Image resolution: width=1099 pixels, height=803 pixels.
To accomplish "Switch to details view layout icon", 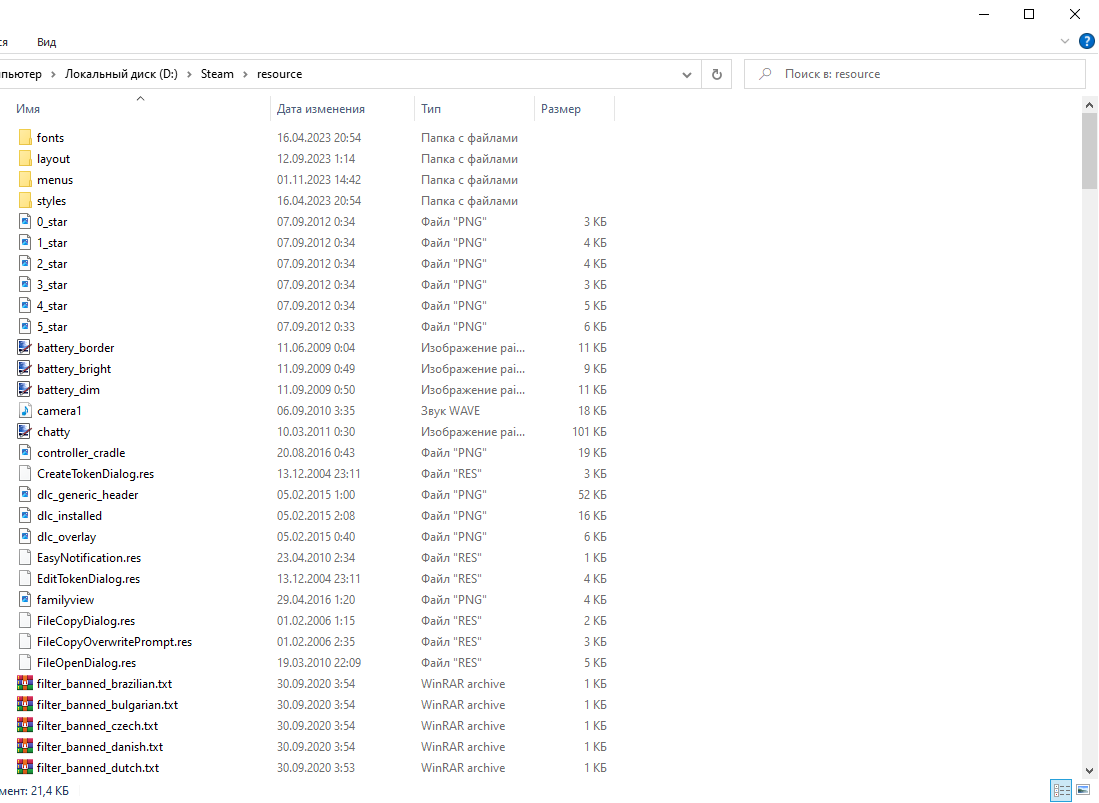I will tap(1061, 790).
